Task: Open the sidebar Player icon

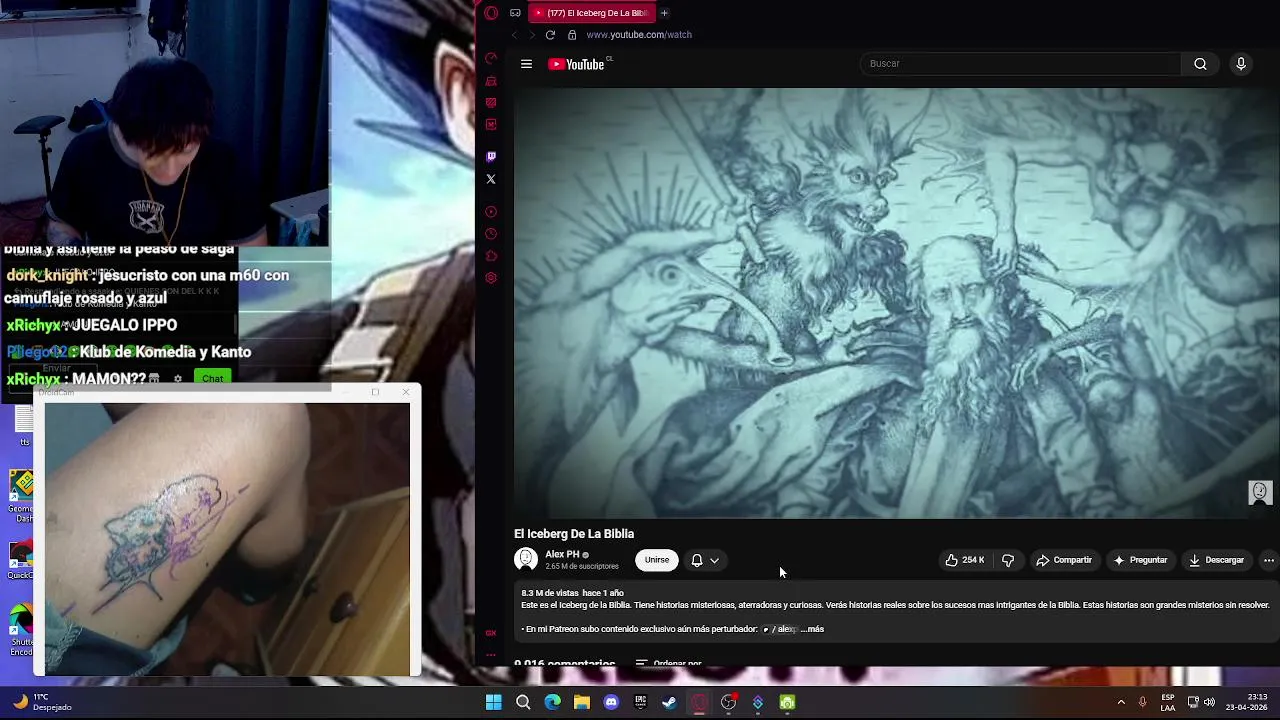Action: point(491,212)
